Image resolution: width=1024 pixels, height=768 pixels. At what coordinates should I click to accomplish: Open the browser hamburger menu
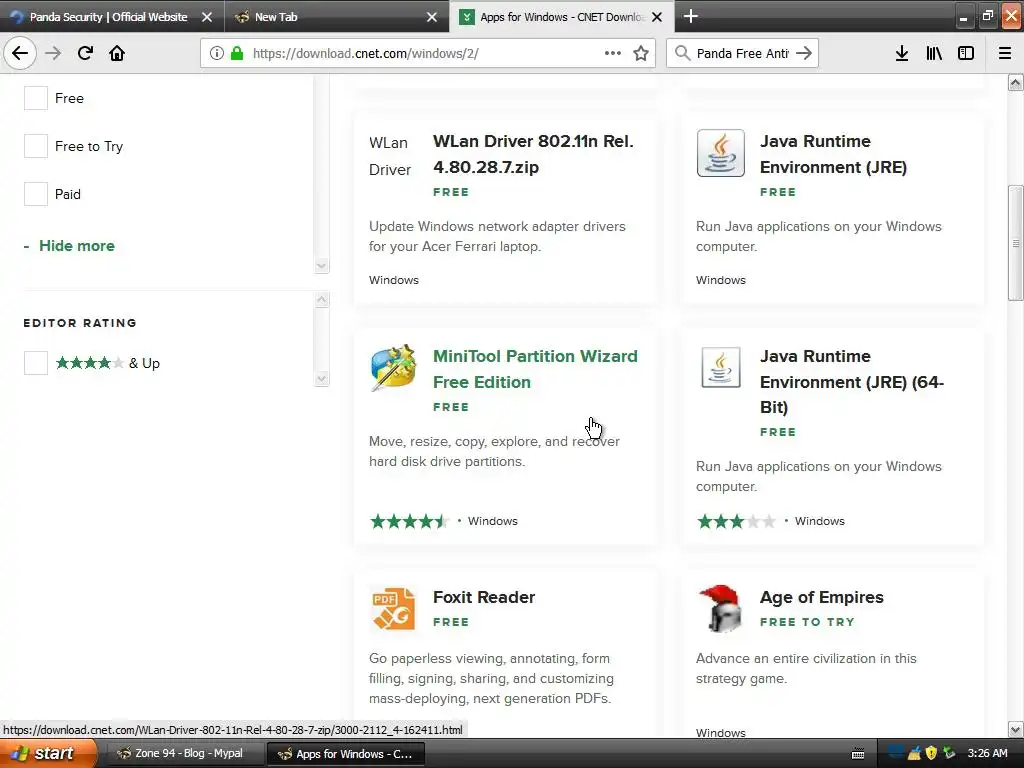1005,53
